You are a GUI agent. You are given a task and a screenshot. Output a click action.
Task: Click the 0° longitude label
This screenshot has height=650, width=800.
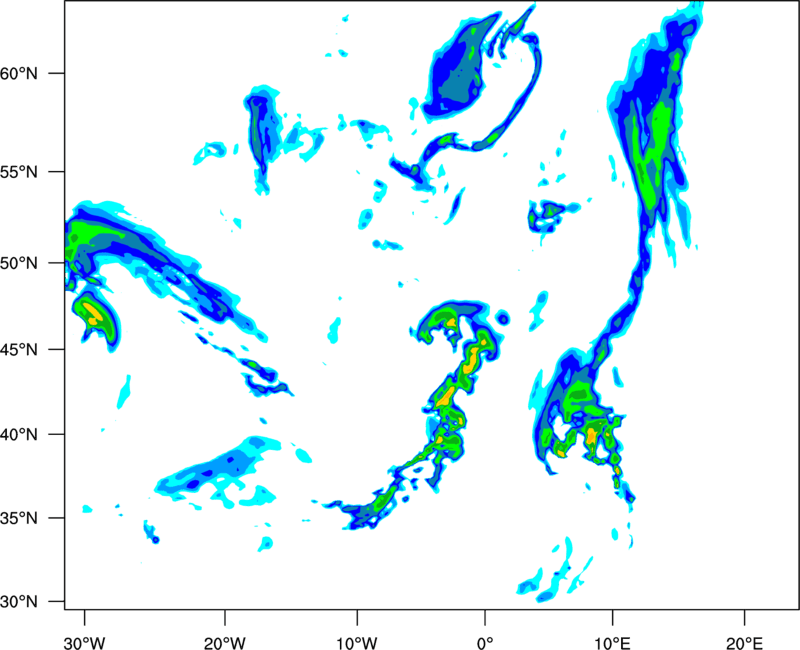[485, 643]
